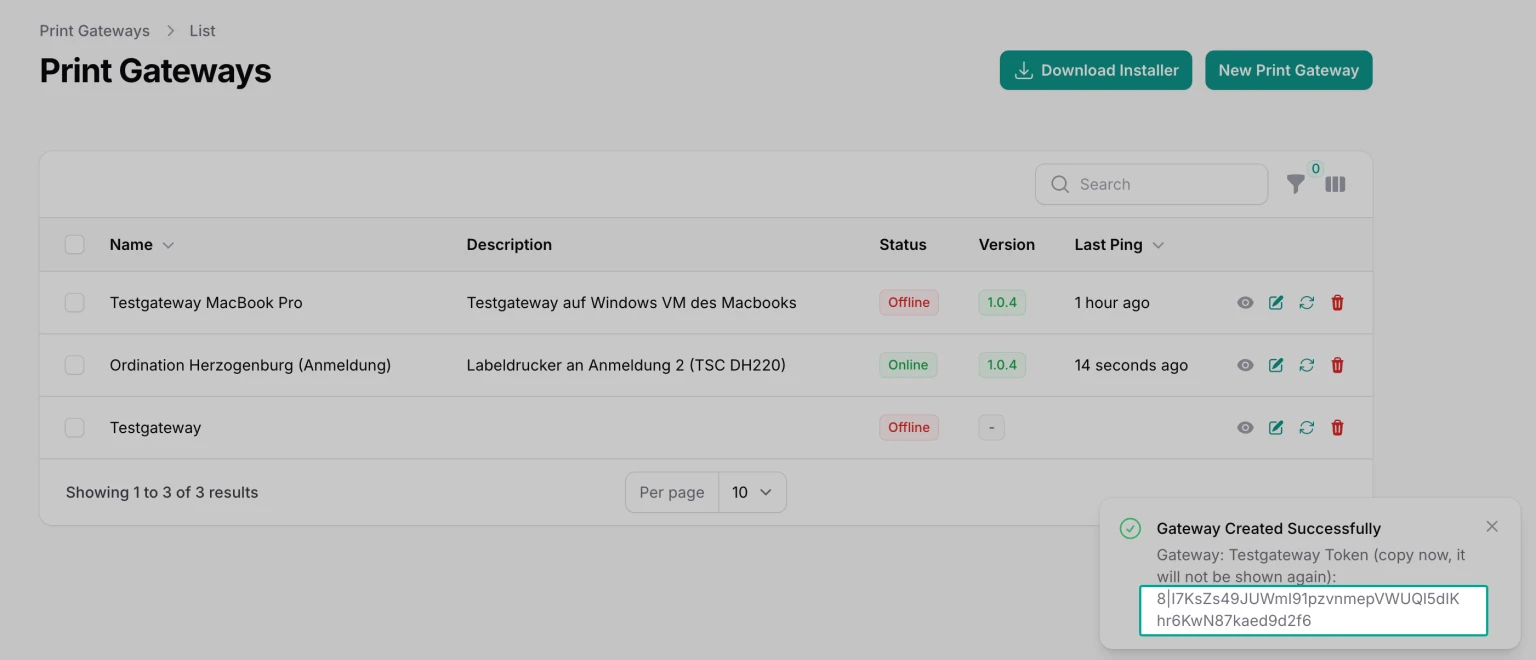Open the List breadcrumb item
This screenshot has height=660, width=1536.
tap(202, 31)
